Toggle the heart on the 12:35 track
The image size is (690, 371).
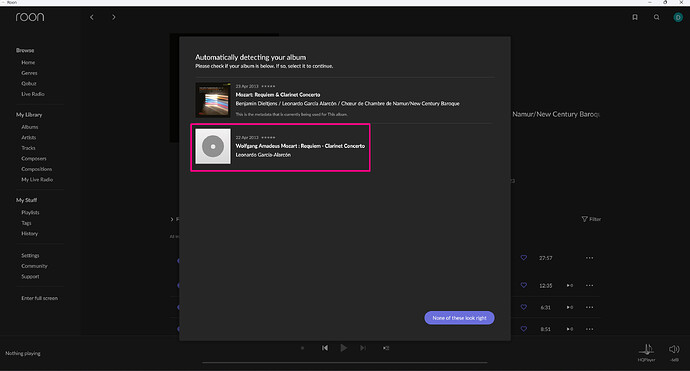524,285
